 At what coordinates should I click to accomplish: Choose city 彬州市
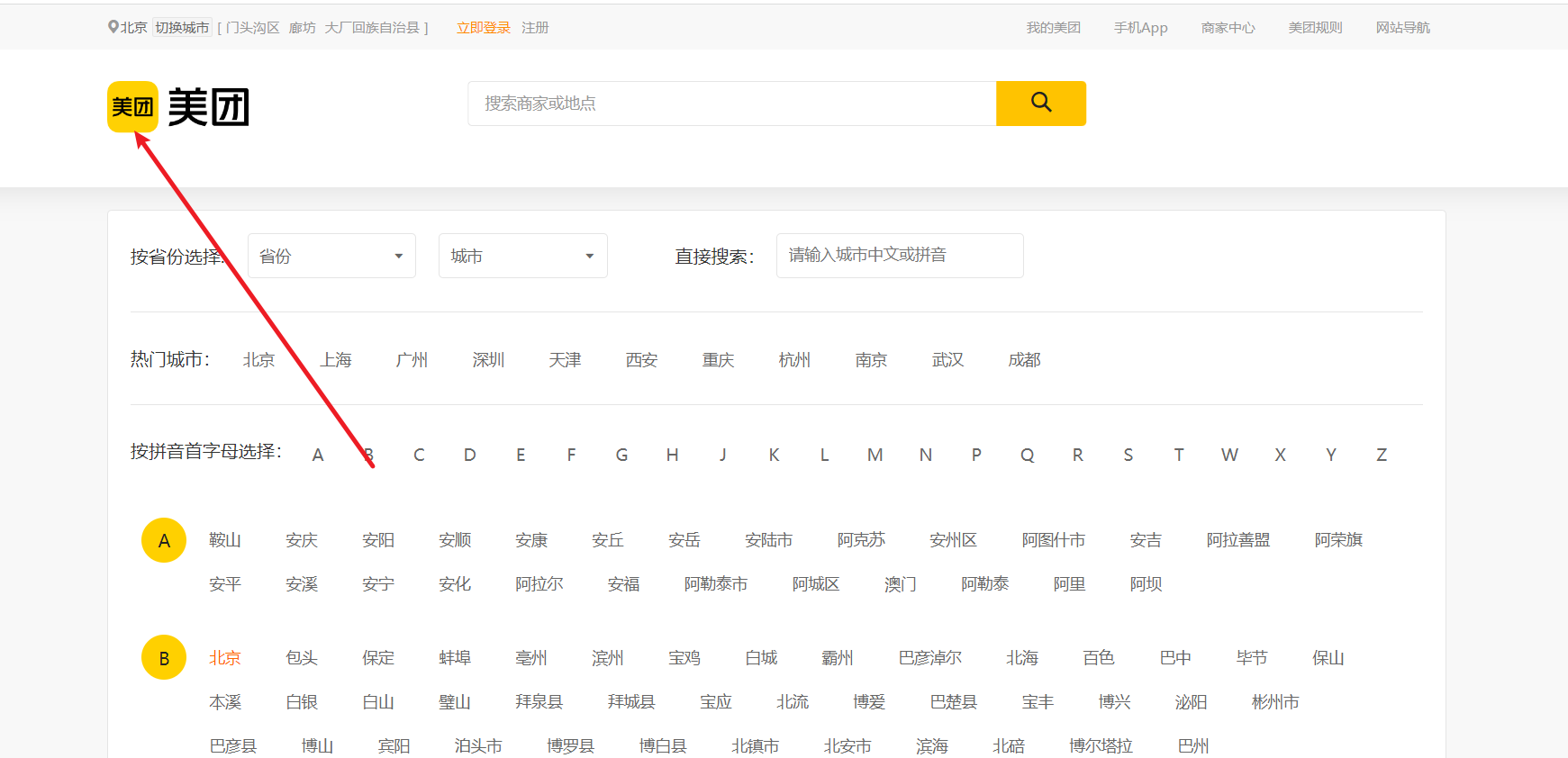[1275, 702]
